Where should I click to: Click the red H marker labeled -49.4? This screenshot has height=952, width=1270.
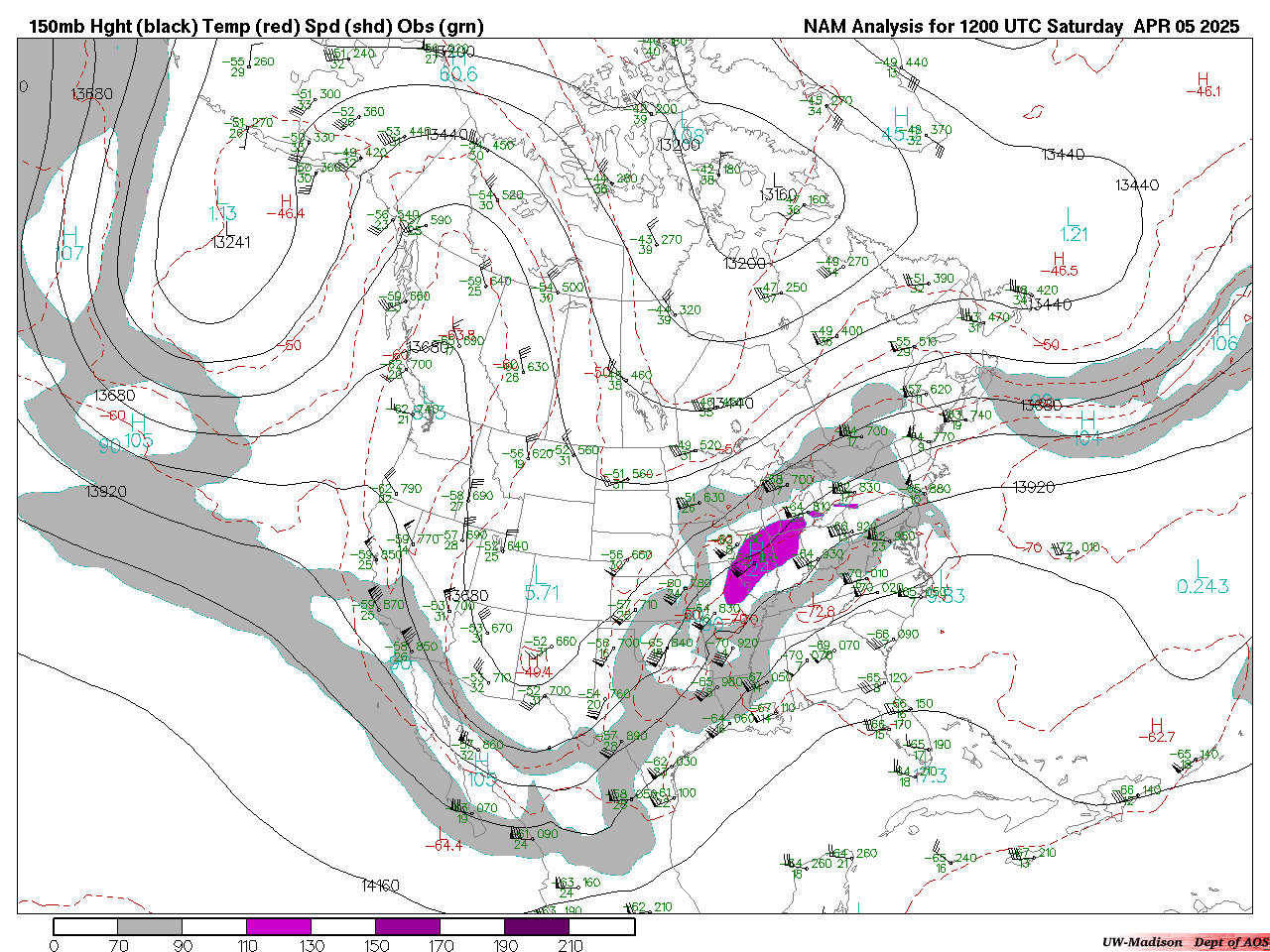point(533,658)
